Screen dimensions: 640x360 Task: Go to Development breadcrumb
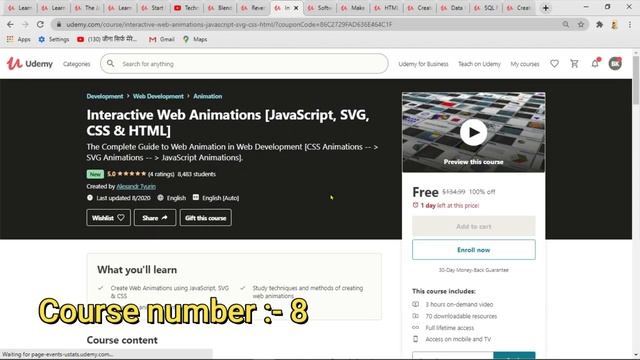pos(104,96)
